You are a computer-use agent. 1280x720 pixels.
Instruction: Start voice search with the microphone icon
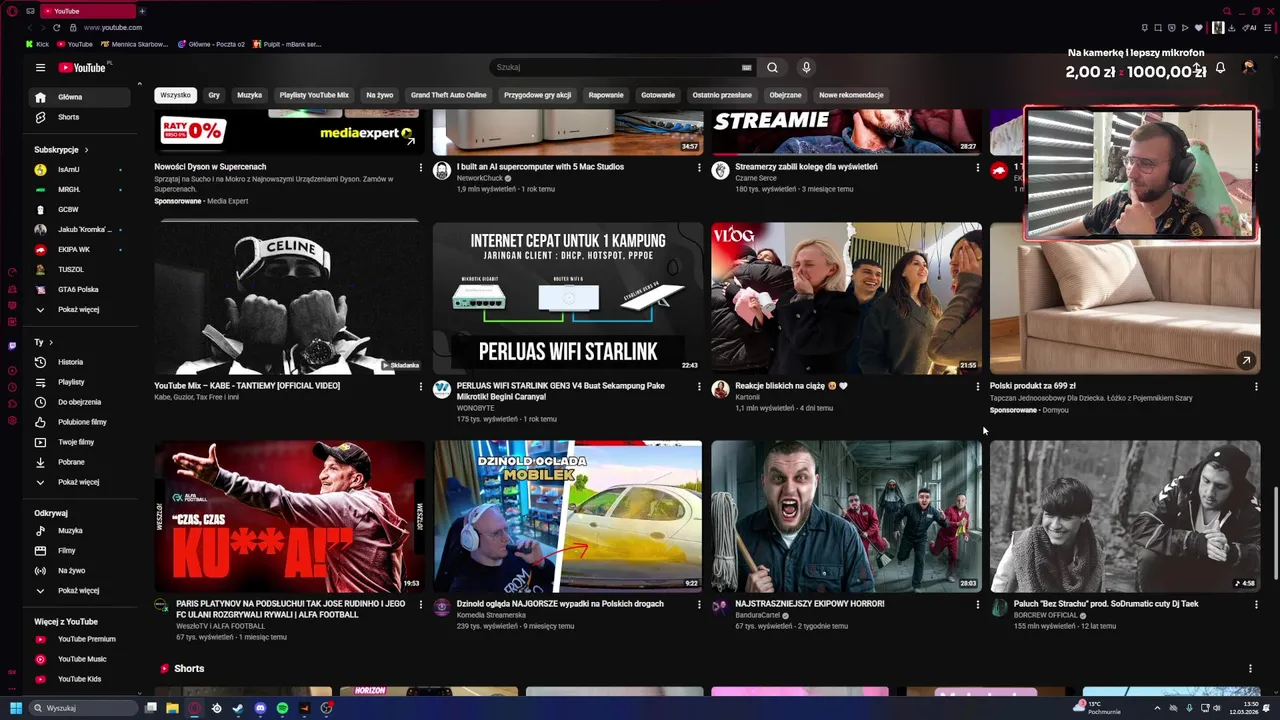[x=806, y=67]
